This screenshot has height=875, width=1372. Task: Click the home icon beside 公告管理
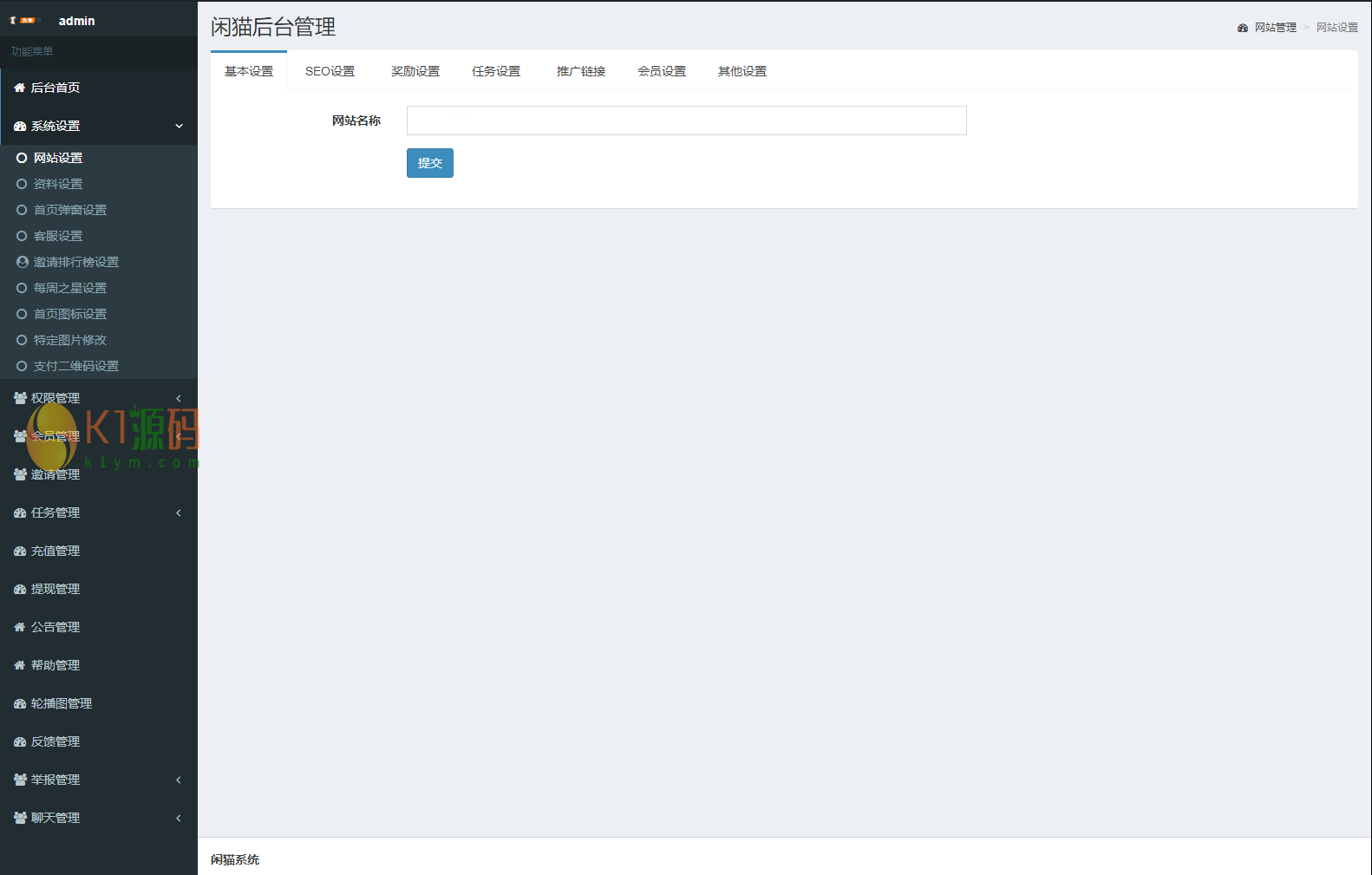pyautogui.click(x=20, y=627)
